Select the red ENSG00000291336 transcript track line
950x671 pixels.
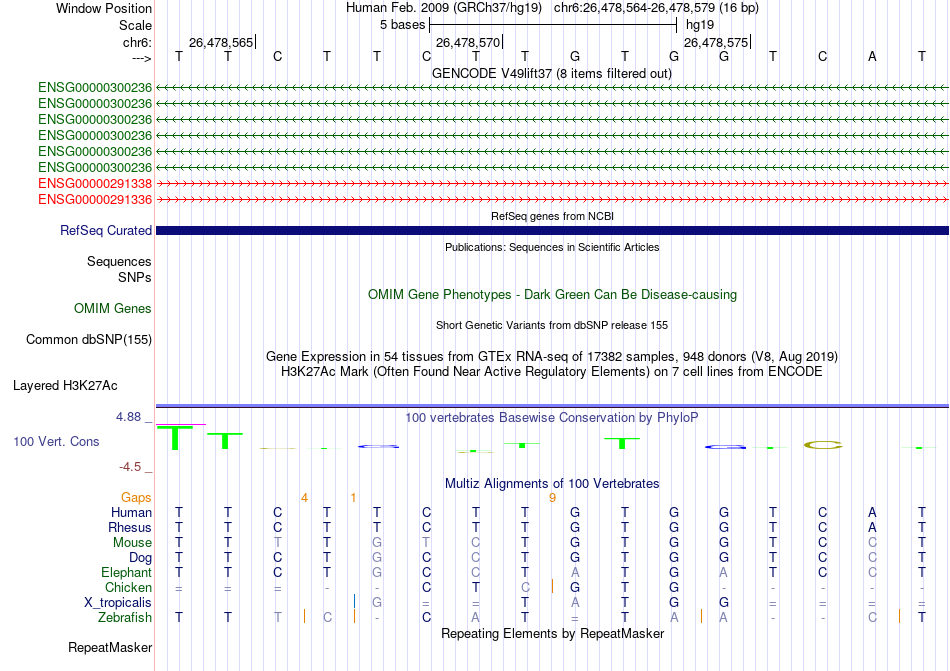[552, 199]
